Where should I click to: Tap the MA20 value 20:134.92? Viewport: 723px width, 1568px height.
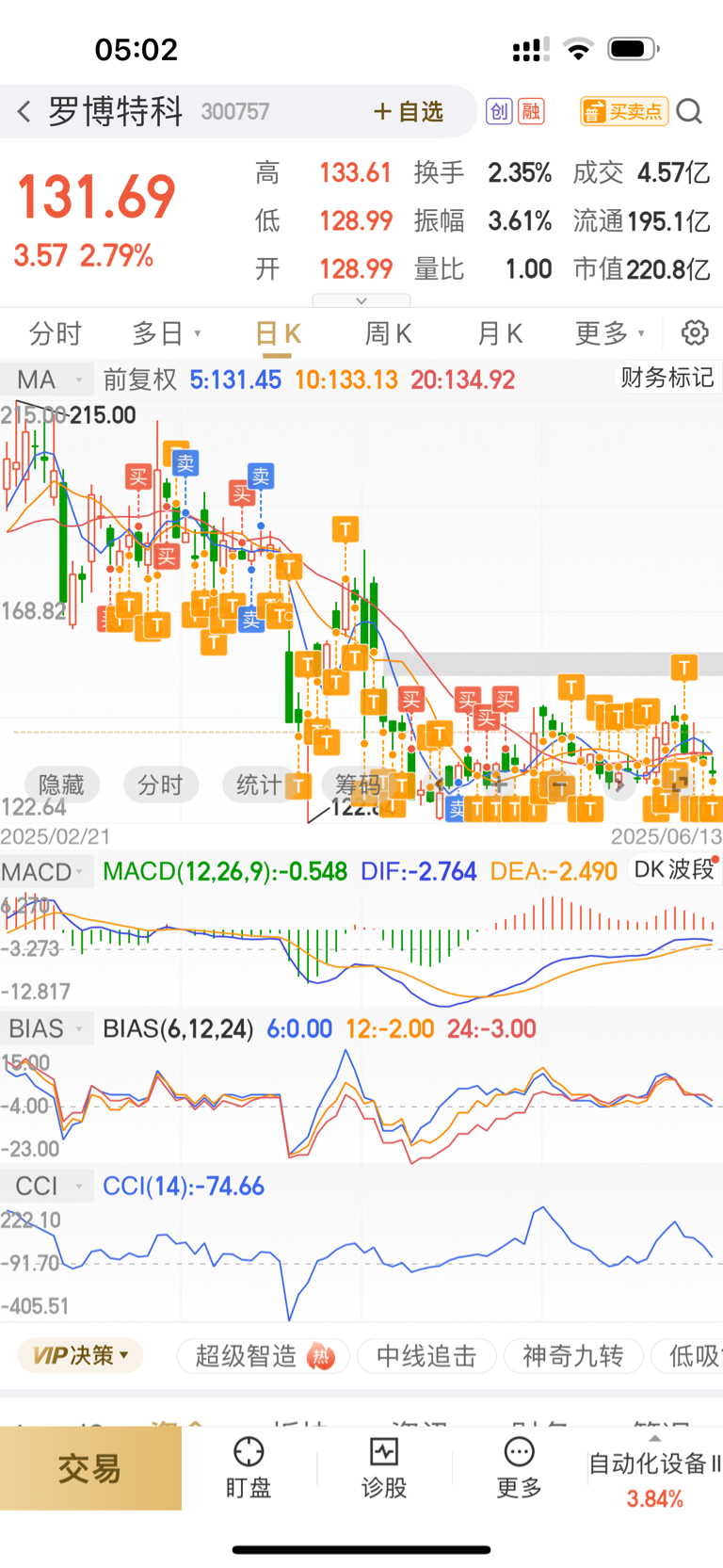pos(463,380)
